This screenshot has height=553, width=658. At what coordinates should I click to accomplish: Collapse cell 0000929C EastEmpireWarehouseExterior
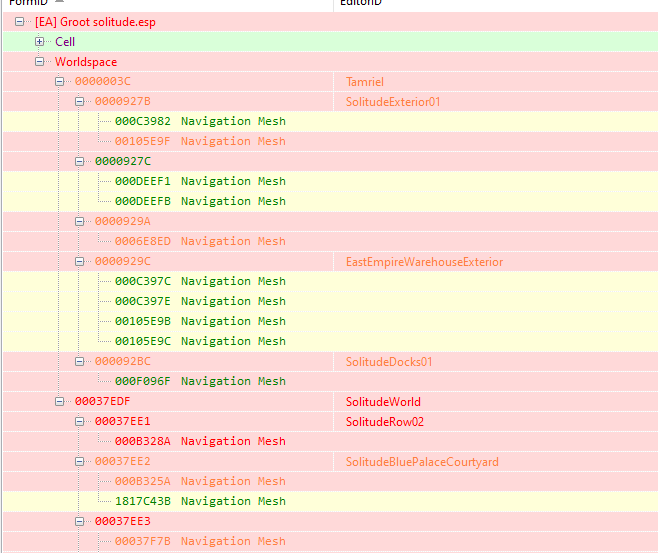click(79, 261)
